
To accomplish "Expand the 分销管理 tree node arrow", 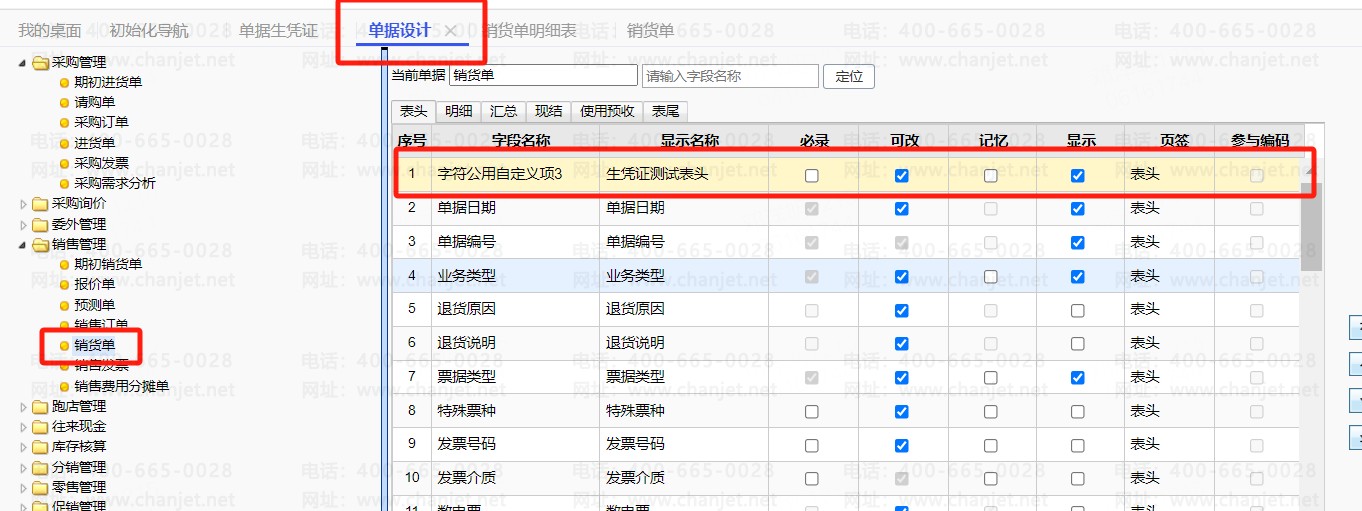I will point(25,467).
